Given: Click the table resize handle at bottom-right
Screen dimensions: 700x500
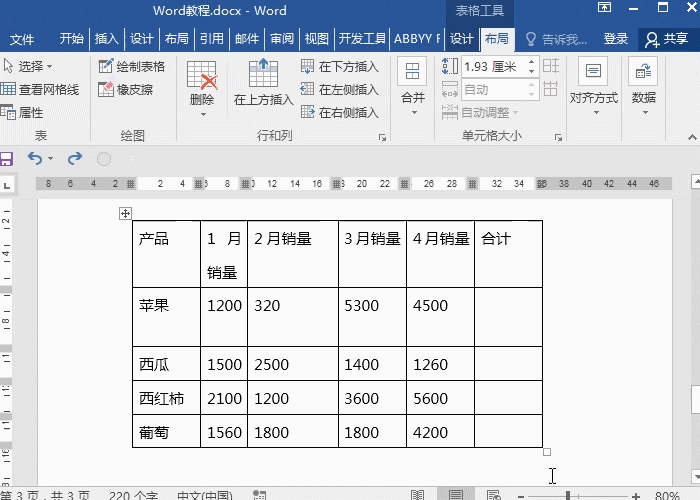Looking at the screenshot, I should point(547,452).
